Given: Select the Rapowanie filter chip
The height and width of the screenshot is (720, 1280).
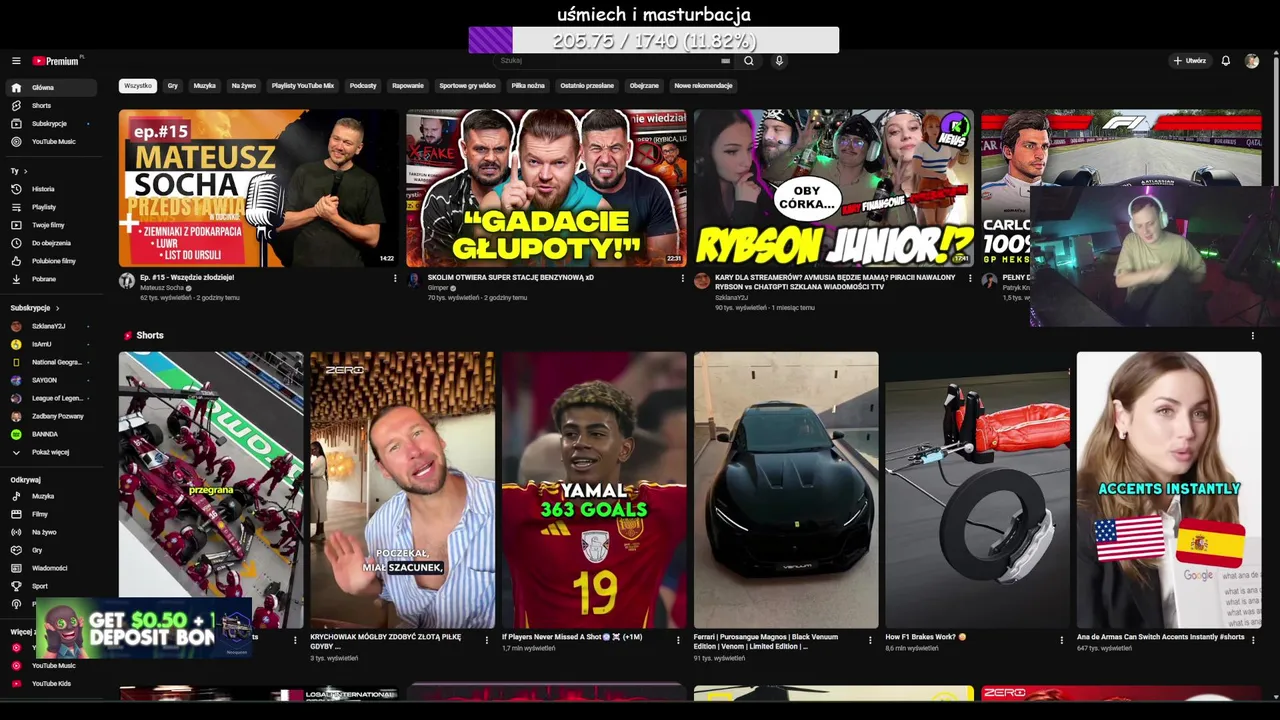Looking at the screenshot, I should (x=408, y=86).
